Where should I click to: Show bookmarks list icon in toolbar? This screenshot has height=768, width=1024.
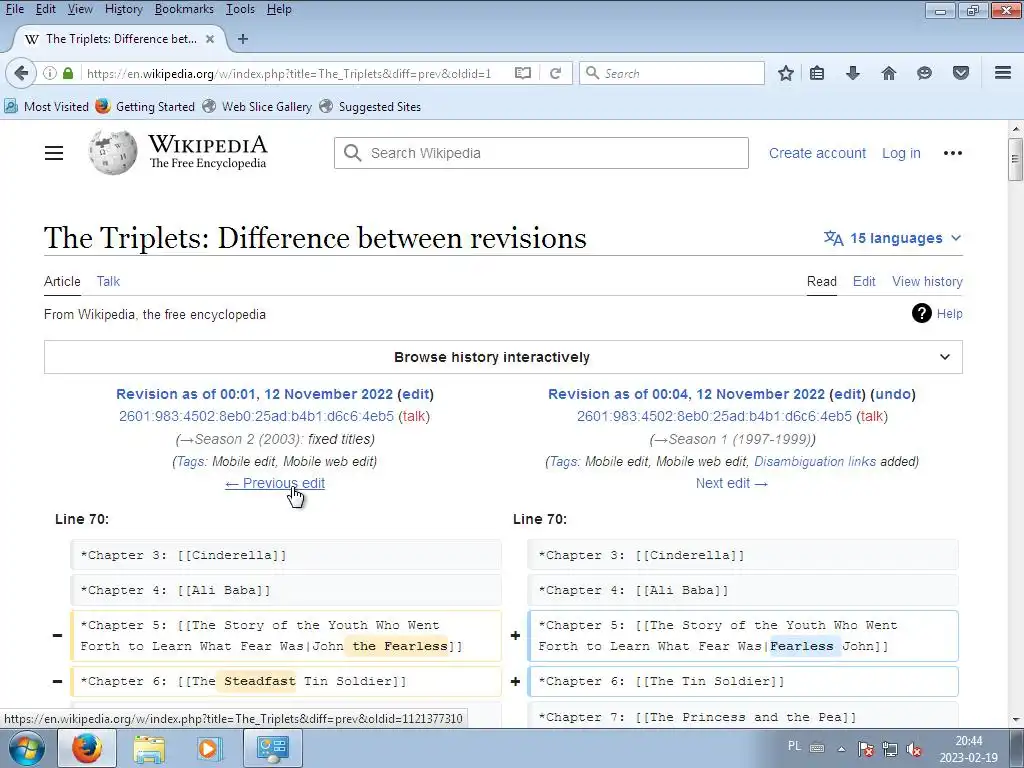tap(816, 73)
